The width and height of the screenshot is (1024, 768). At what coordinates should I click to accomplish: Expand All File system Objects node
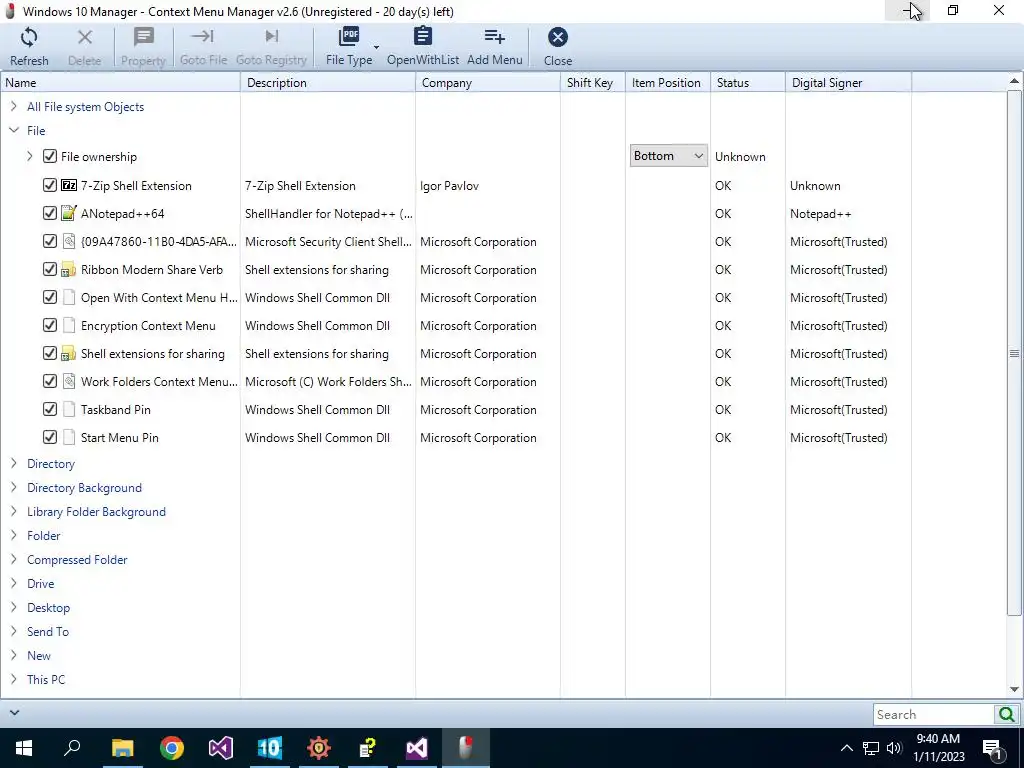click(x=14, y=106)
